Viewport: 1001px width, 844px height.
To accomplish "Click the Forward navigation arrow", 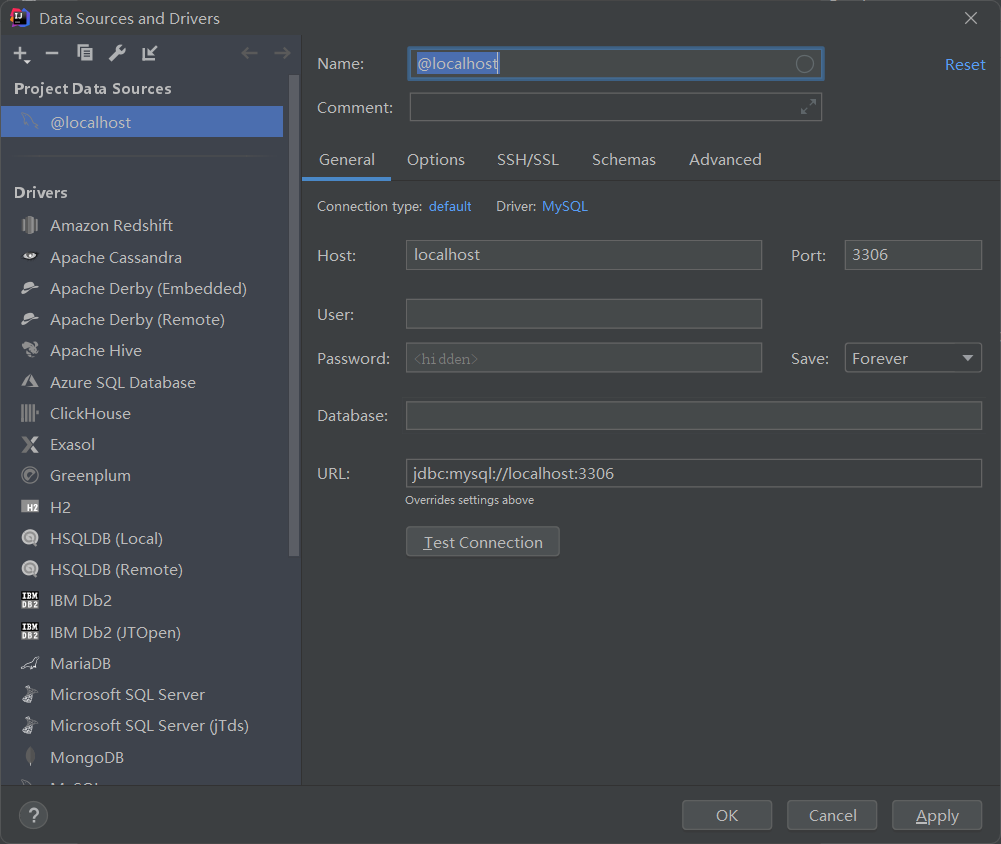I will pyautogui.click(x=282, y=53).
